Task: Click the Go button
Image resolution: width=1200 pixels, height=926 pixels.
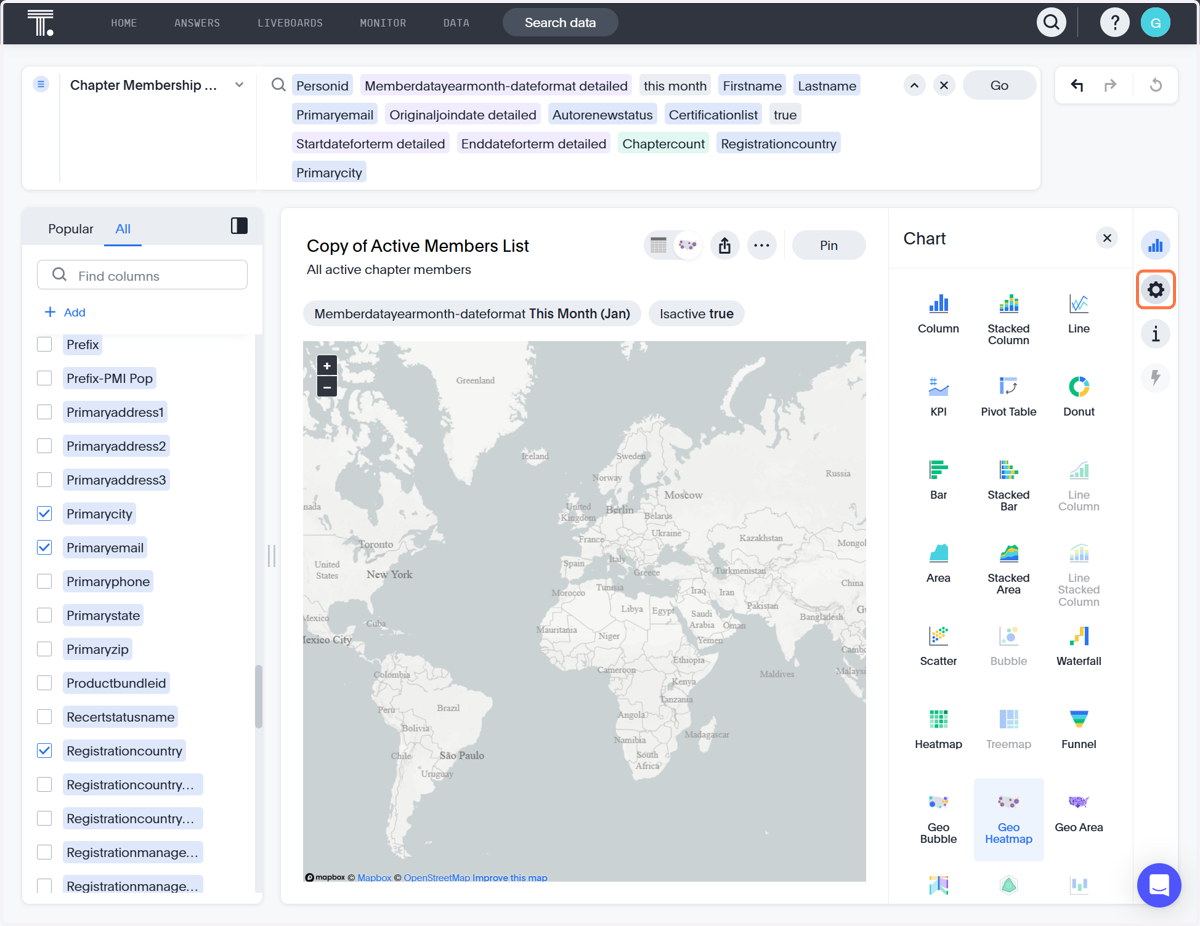Action: click(x=999, y=85)
